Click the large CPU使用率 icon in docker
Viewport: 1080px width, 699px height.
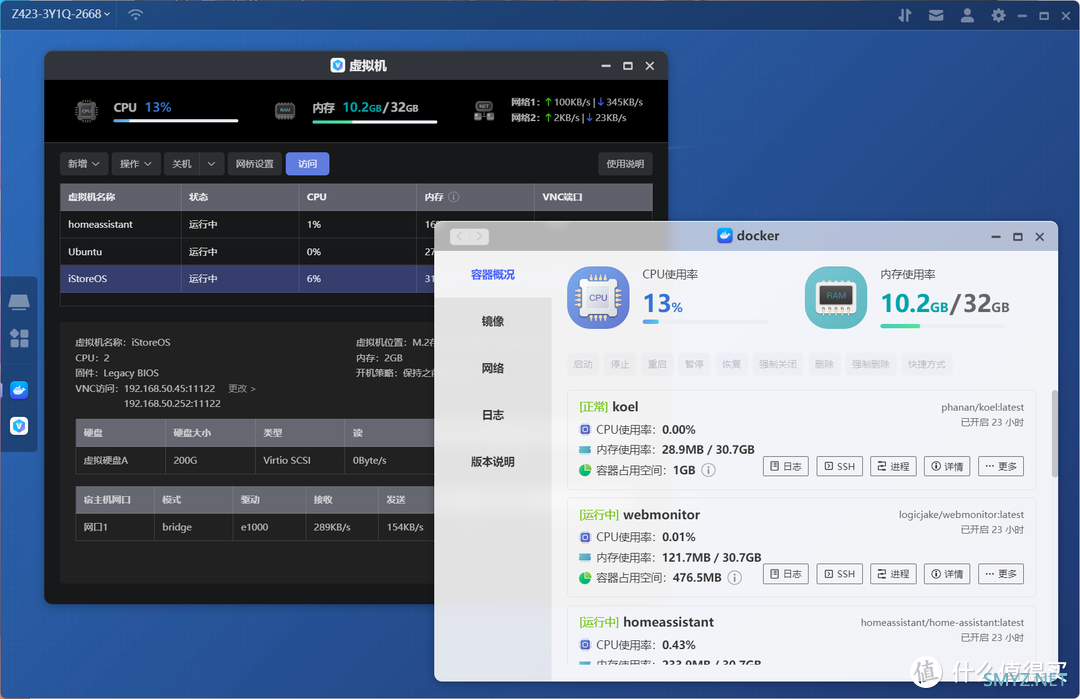598,298
